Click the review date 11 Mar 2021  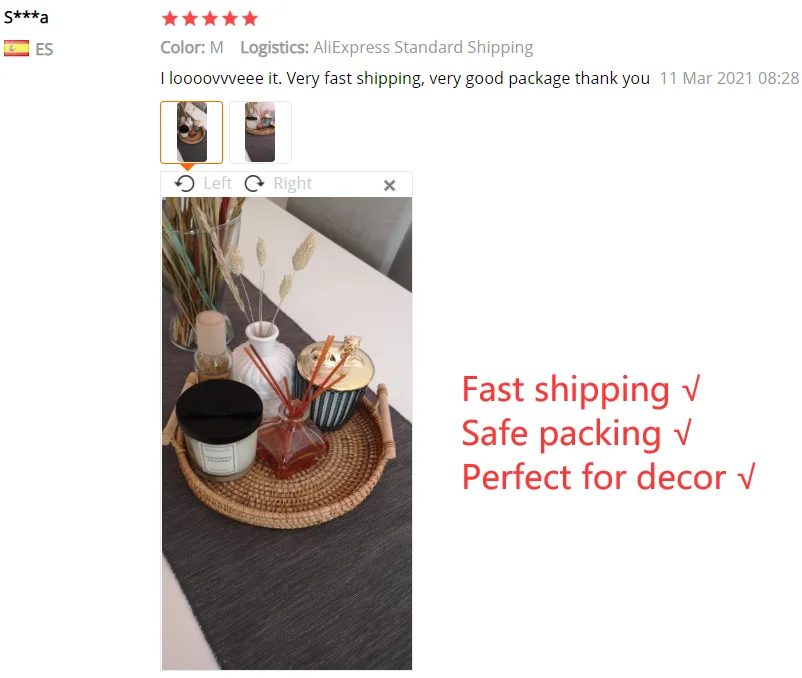tap(729, 78)
